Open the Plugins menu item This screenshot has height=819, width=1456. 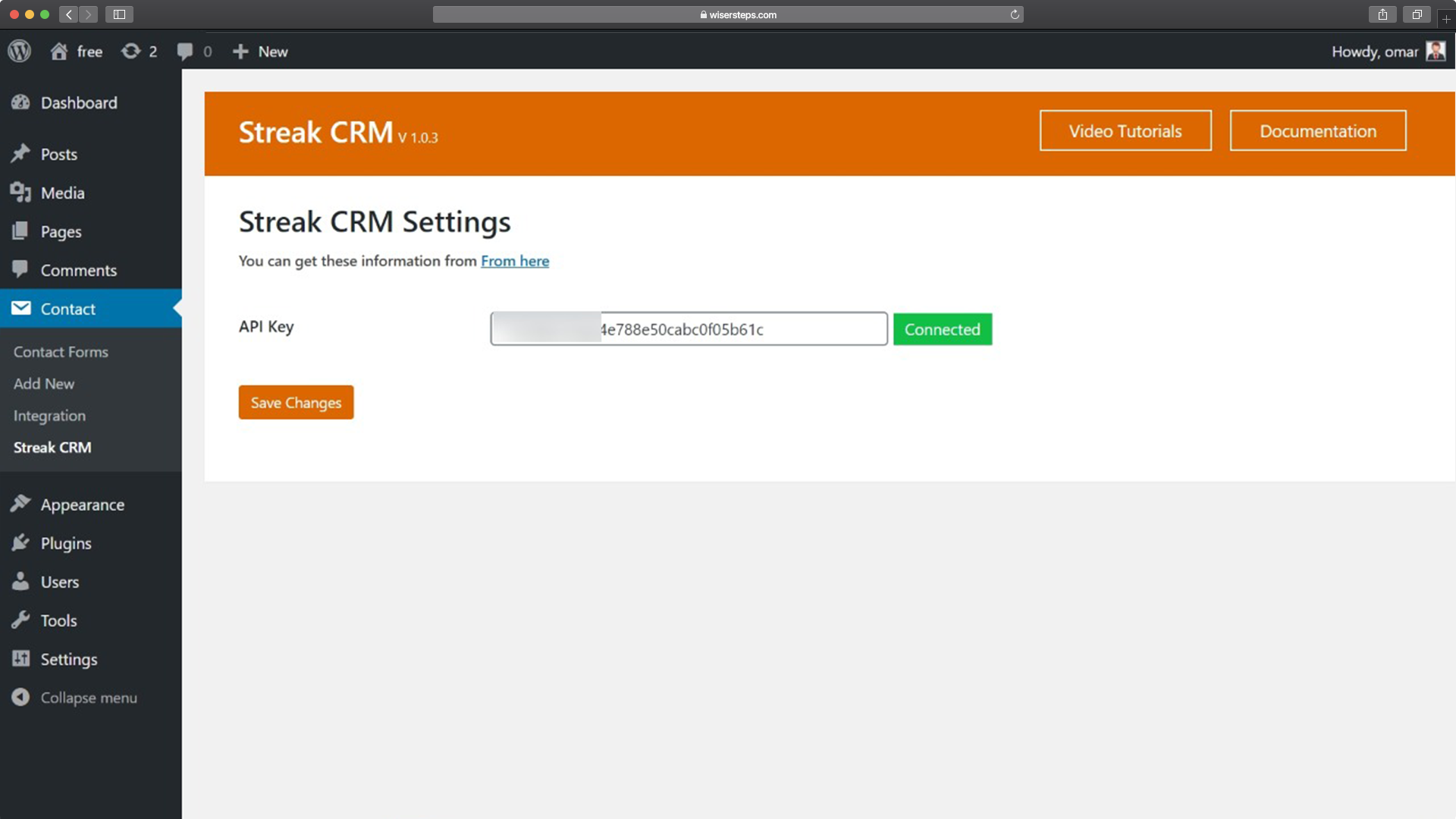91,543
